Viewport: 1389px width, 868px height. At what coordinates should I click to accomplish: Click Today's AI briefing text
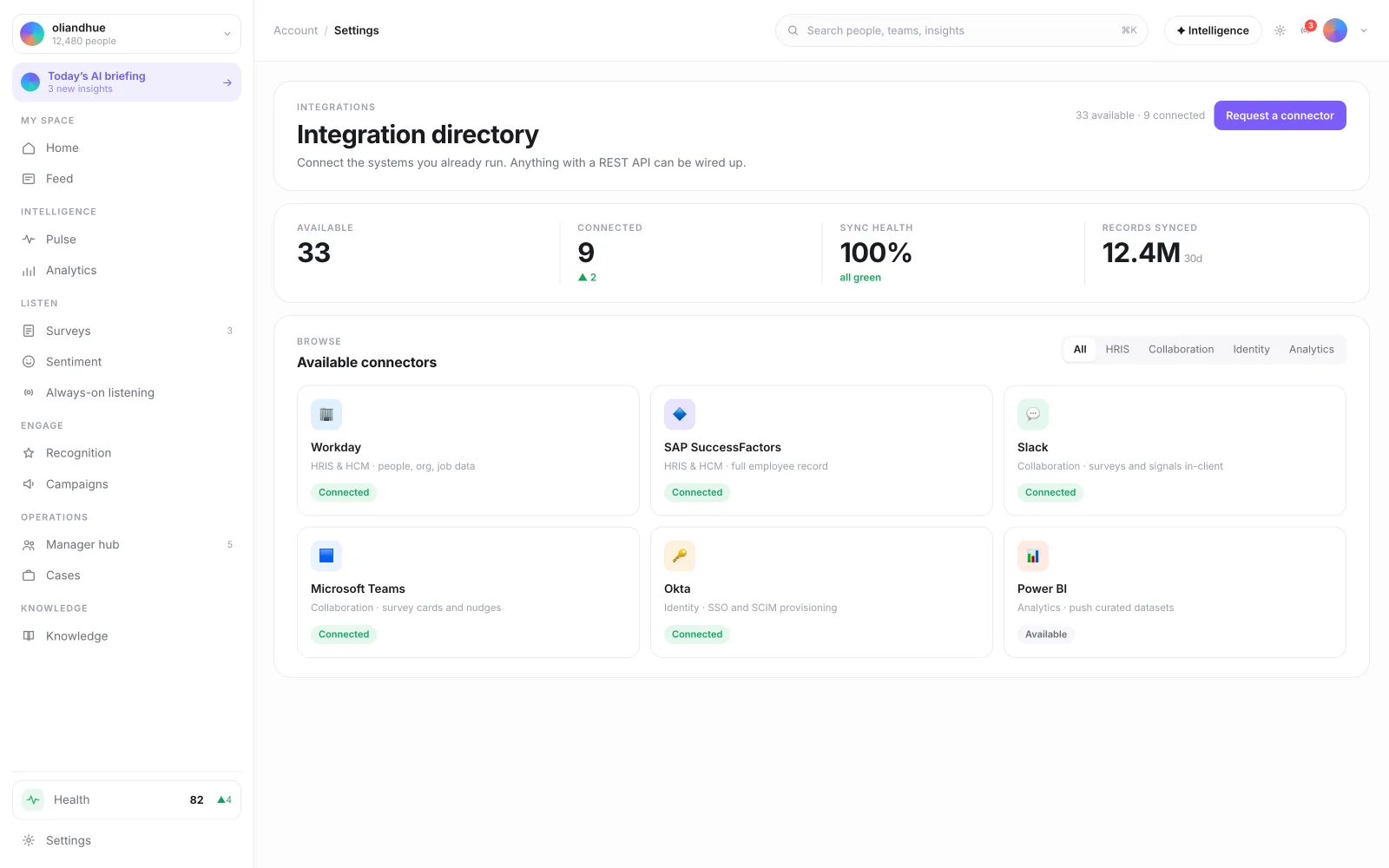pyautogui.click(x=96, y=76)
